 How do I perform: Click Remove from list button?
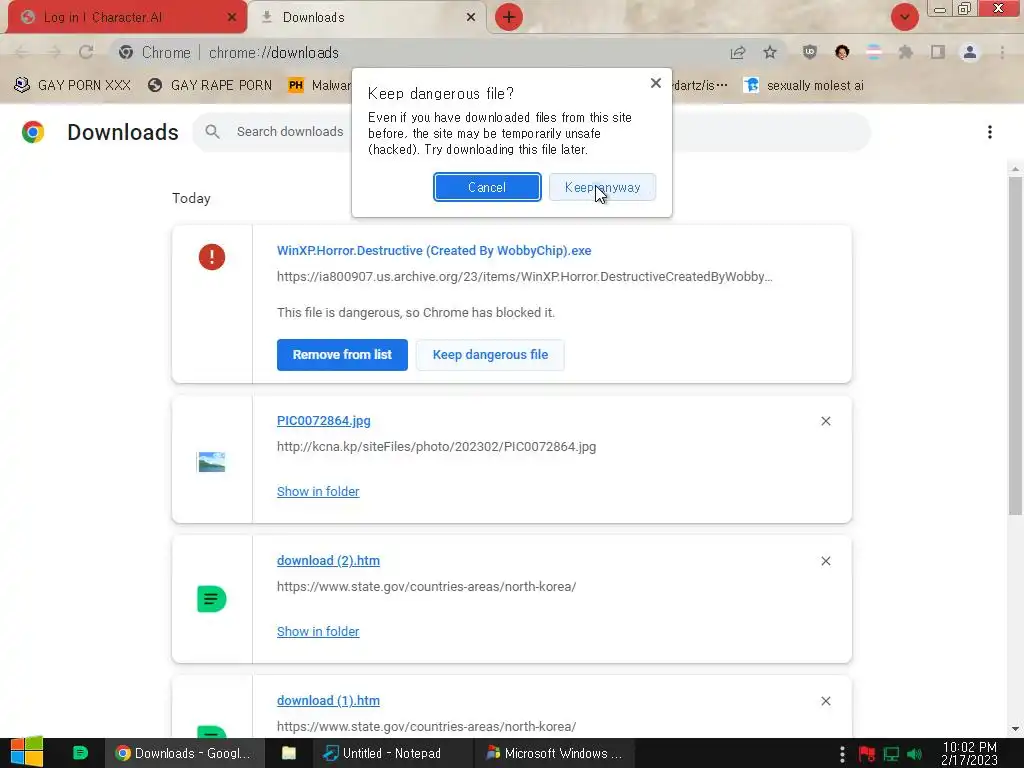(x=342, y=355)
